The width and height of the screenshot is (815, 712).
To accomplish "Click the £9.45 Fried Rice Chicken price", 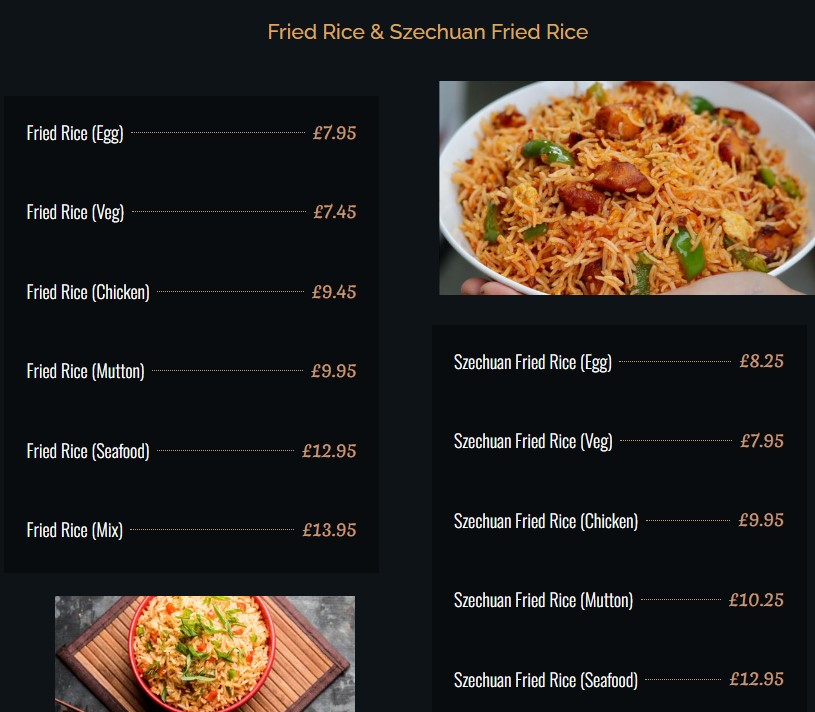I will pyautogui.click(x=334, y=292).
